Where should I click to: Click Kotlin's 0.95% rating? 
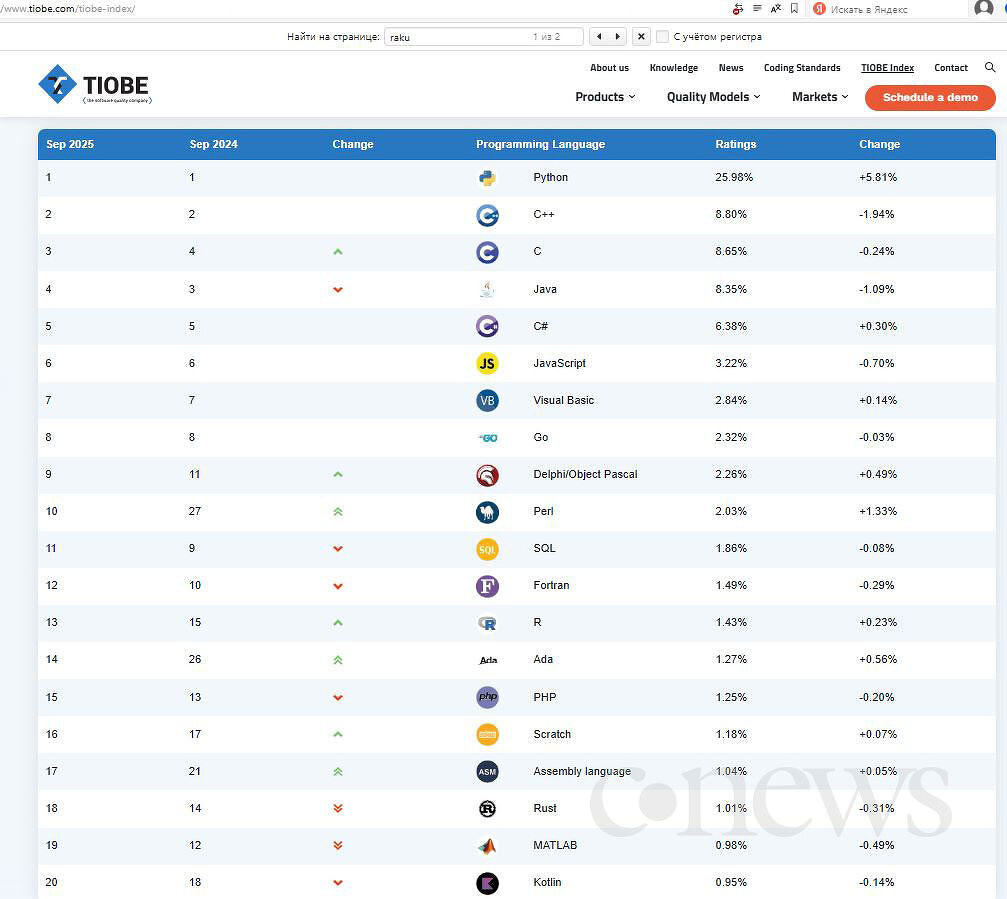[x=731, y=882]
